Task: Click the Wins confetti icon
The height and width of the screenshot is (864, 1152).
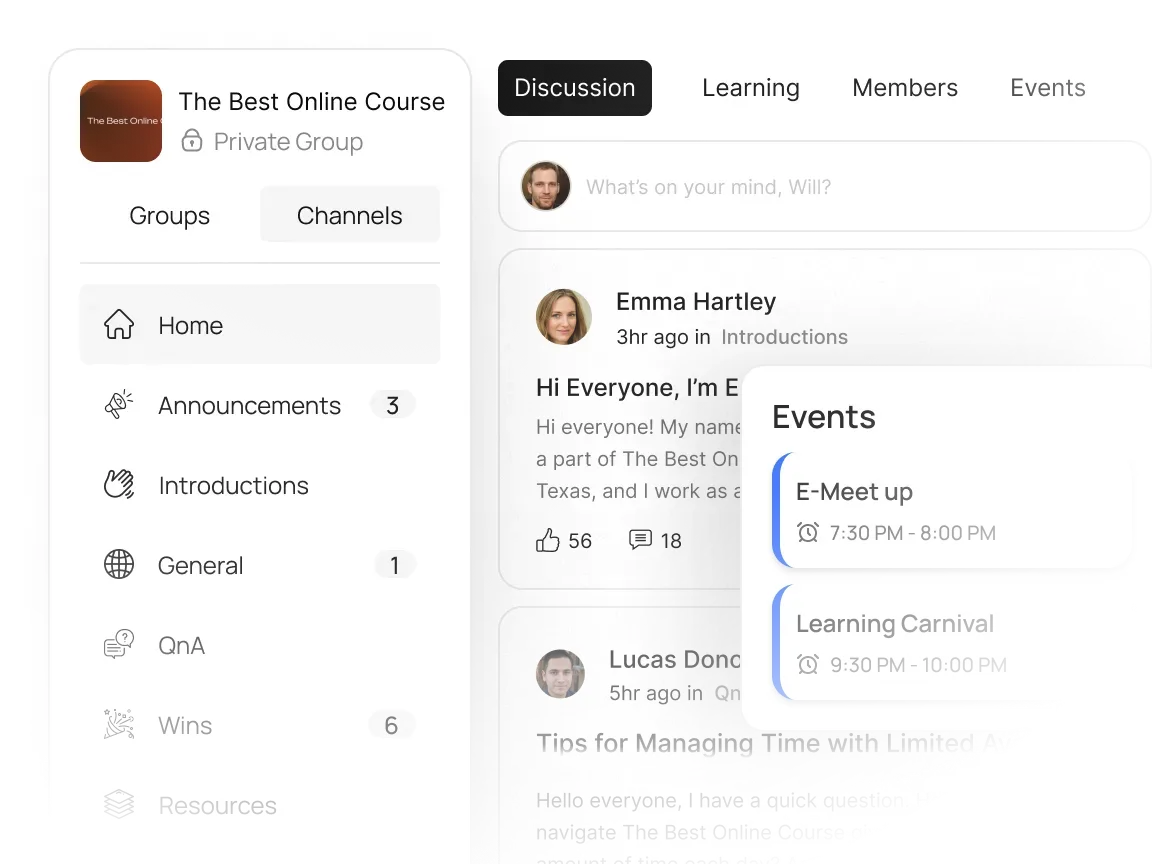Action: (118, 724)
